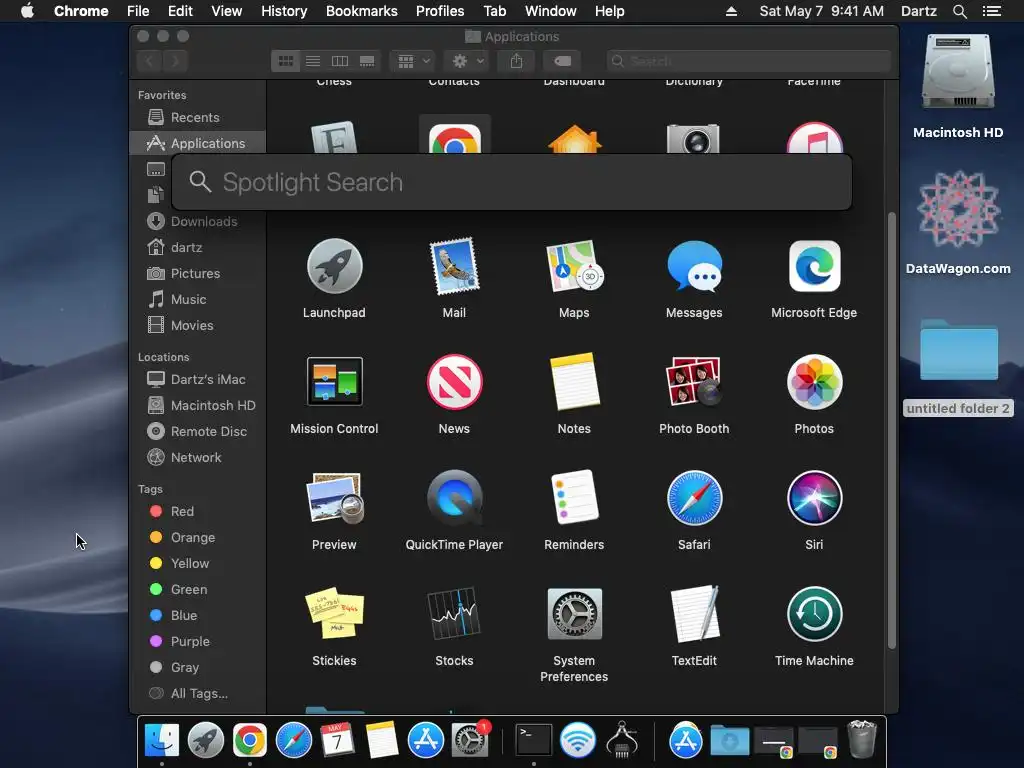Open the Time Machine app icon
1024x768 pixels.
[x=814, y=614]
